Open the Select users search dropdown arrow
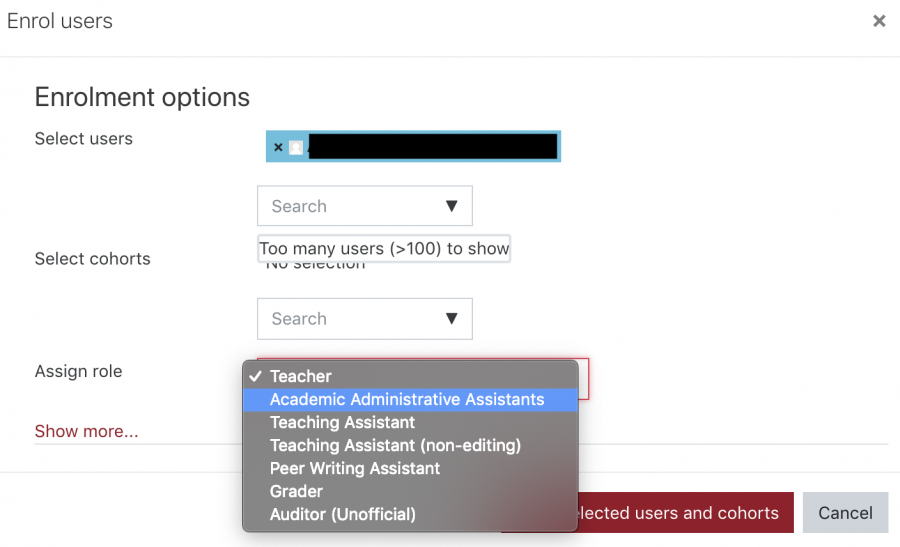900x547 pixels. 452,206
